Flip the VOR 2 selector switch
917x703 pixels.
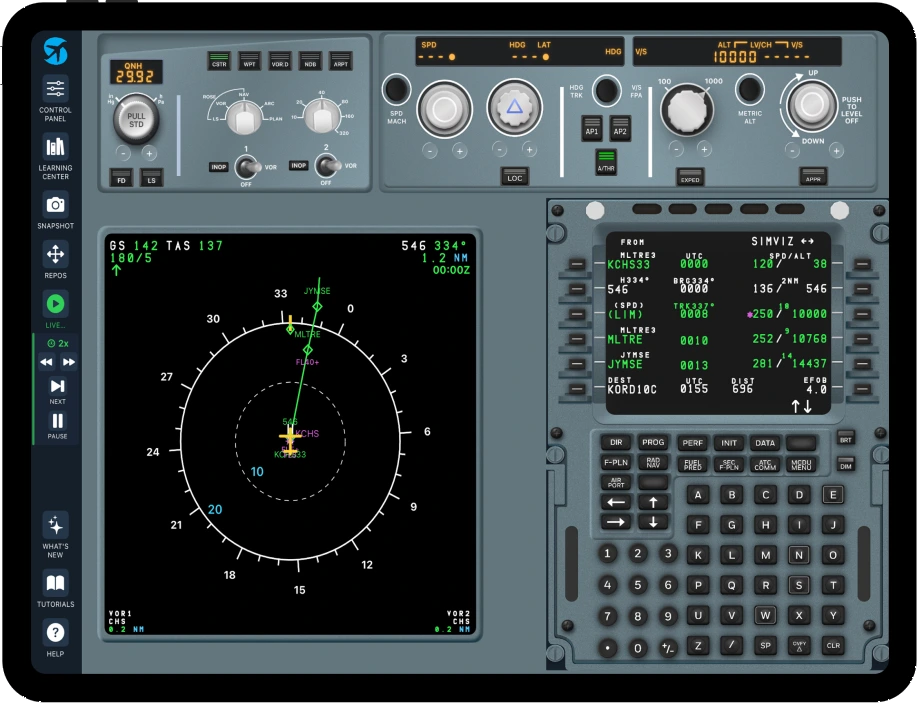[328, 166]
